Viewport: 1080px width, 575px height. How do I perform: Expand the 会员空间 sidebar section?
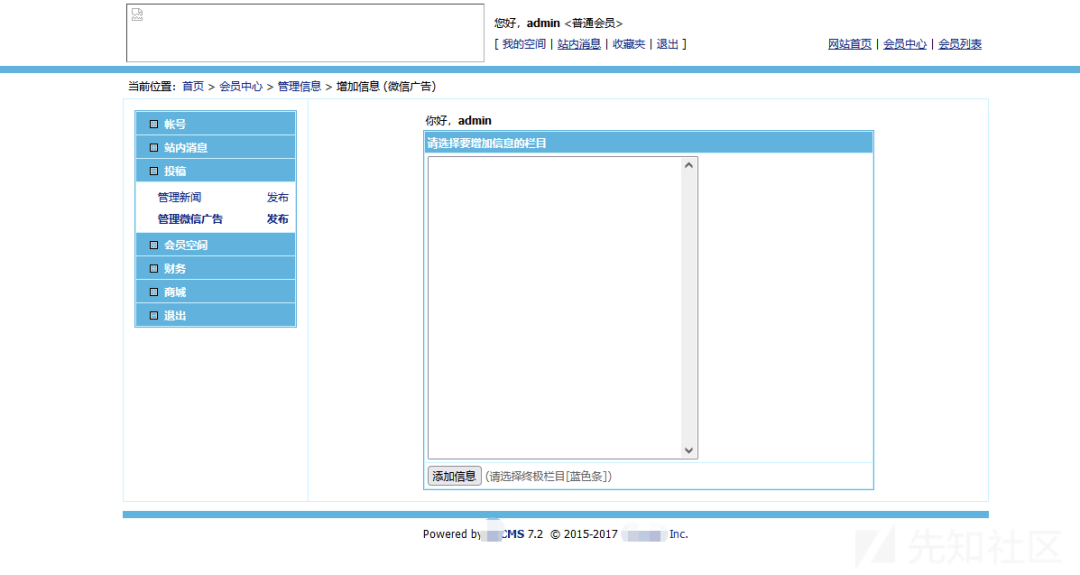pos(216,244)
